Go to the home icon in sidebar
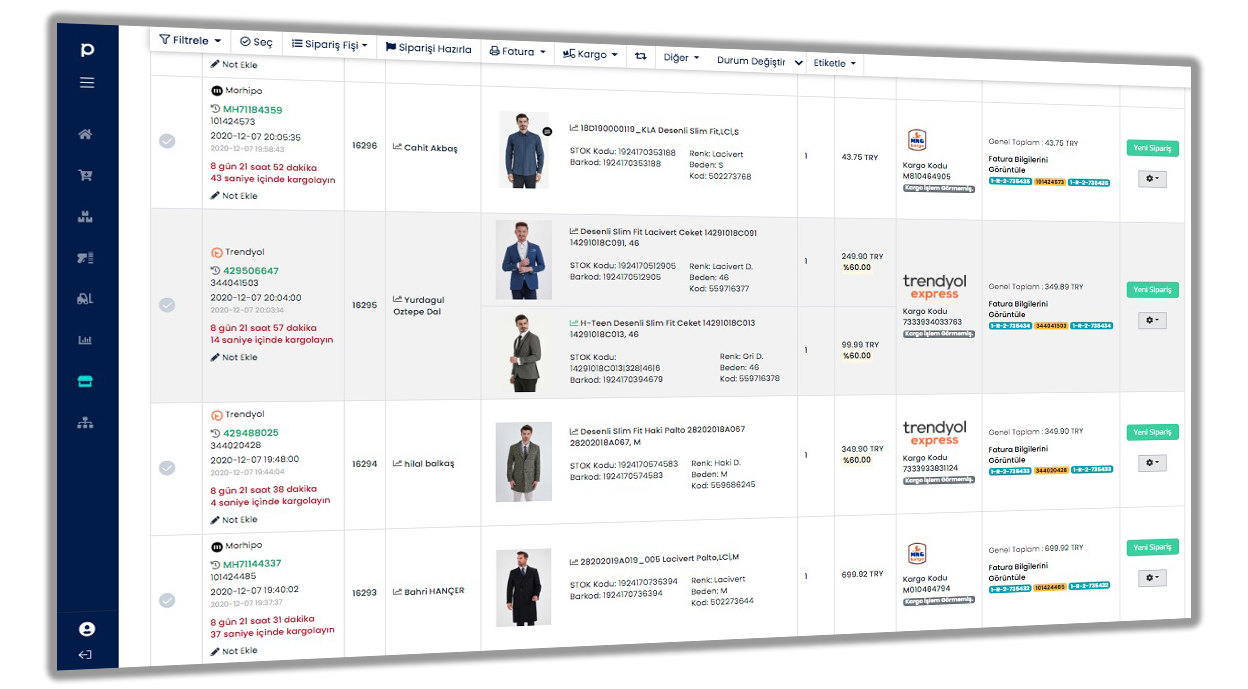Image resolution: width=1248 pixels, height=689 pixels. click(86, 135)
